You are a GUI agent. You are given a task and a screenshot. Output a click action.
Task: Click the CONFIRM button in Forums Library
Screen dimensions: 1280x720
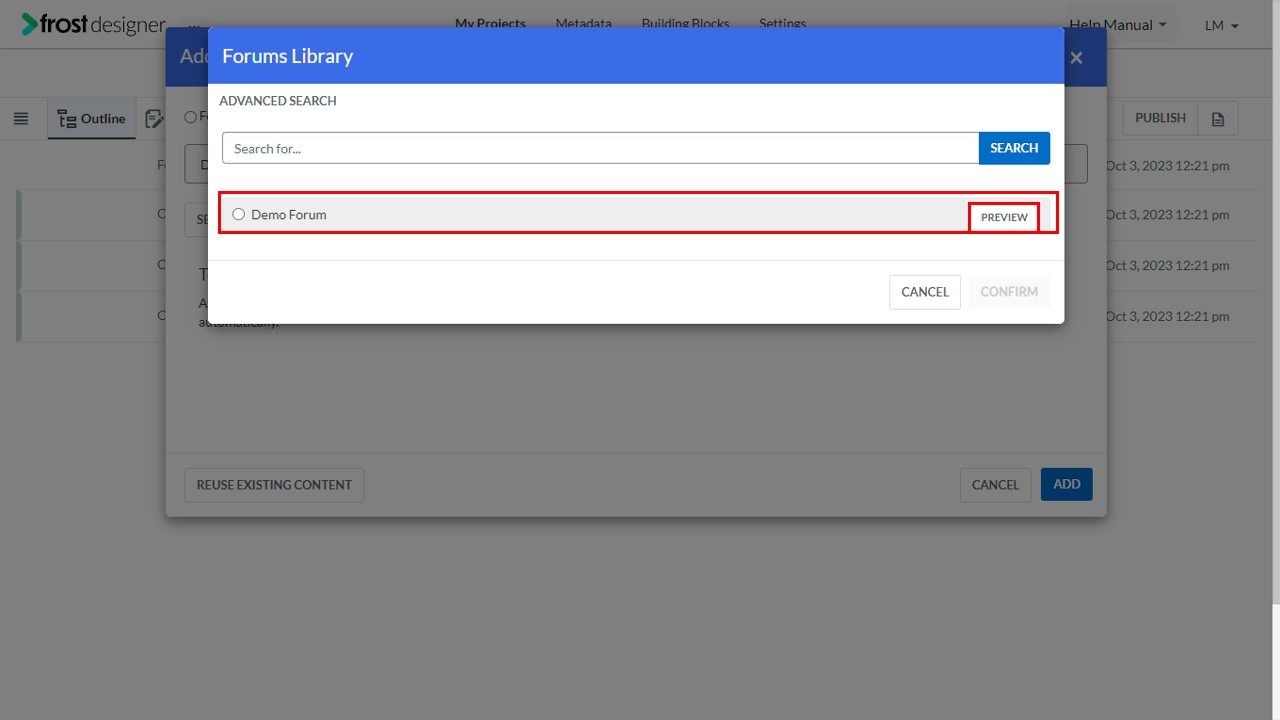[1009, 292]
